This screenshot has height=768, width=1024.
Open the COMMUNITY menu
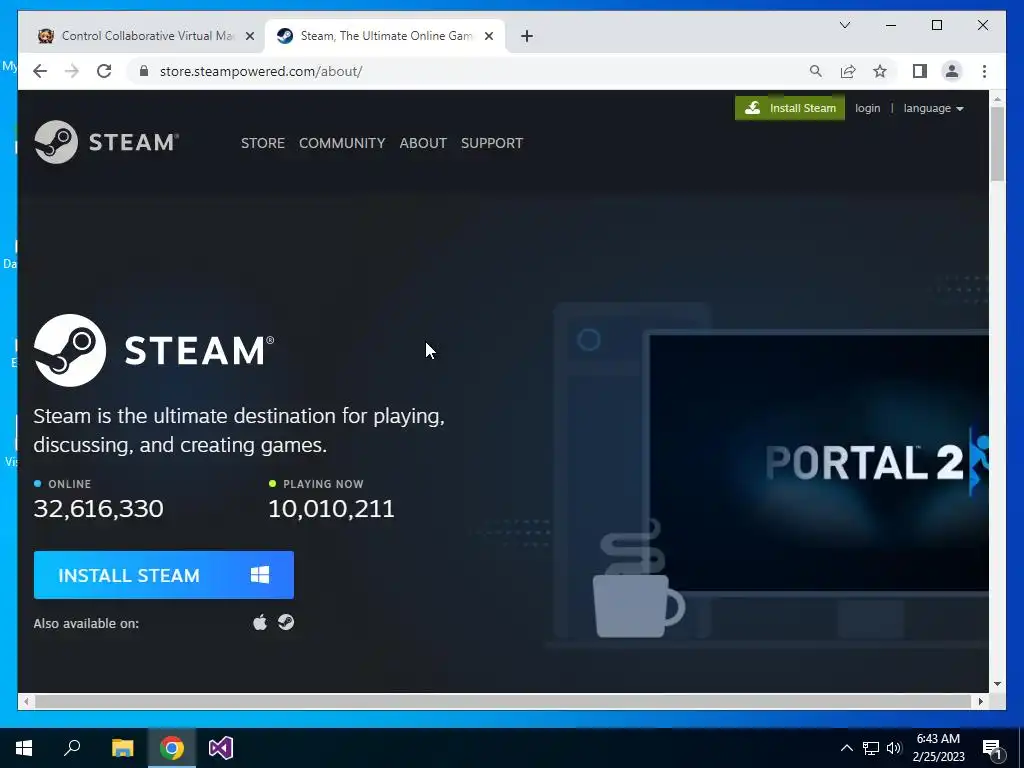click(342, 143)
